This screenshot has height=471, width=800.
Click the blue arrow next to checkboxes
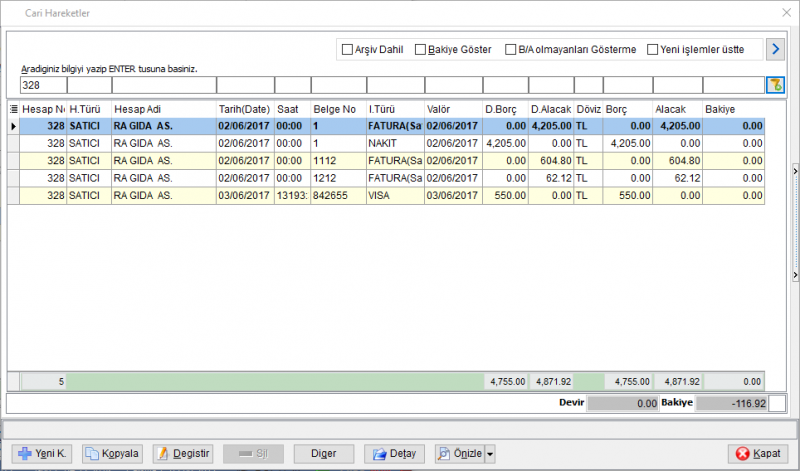[775, 49]
